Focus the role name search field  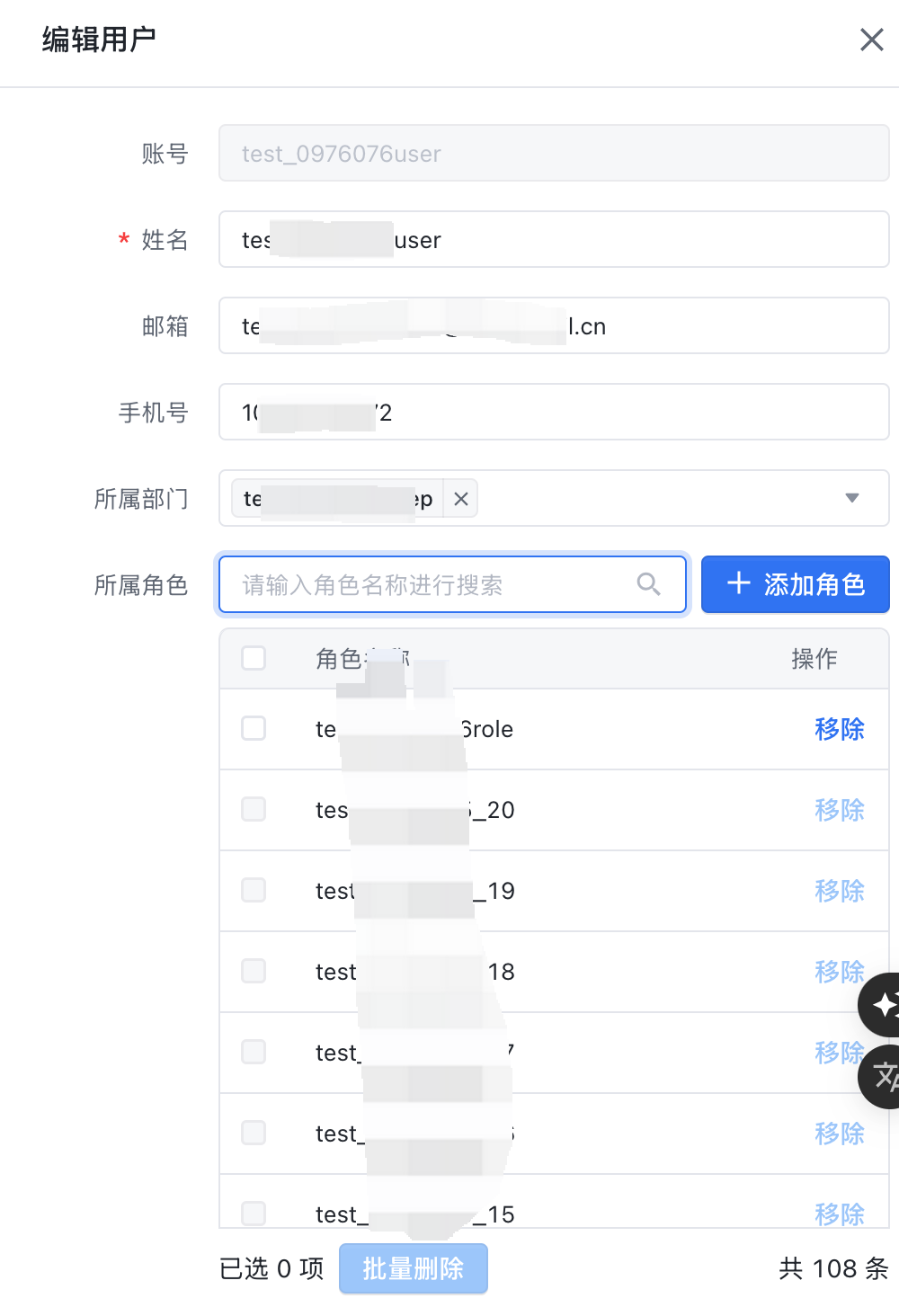432,584
